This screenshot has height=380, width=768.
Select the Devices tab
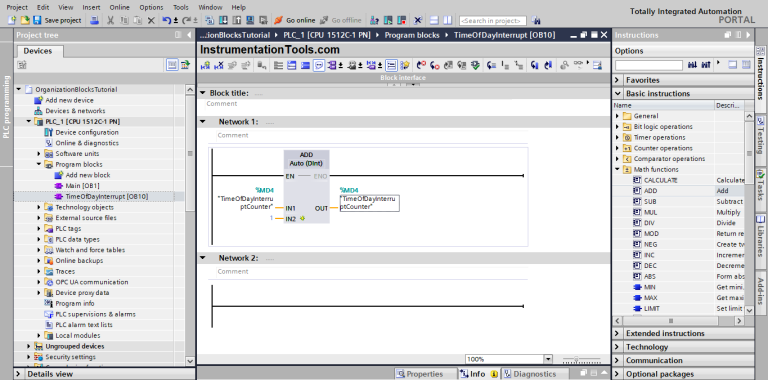pyautogui.click(x=38, y=51)
